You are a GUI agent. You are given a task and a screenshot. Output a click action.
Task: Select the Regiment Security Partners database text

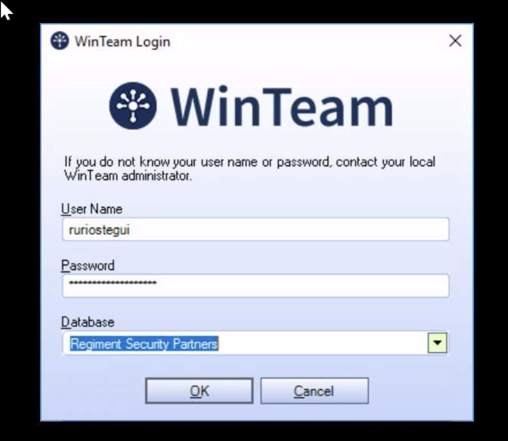144,343
